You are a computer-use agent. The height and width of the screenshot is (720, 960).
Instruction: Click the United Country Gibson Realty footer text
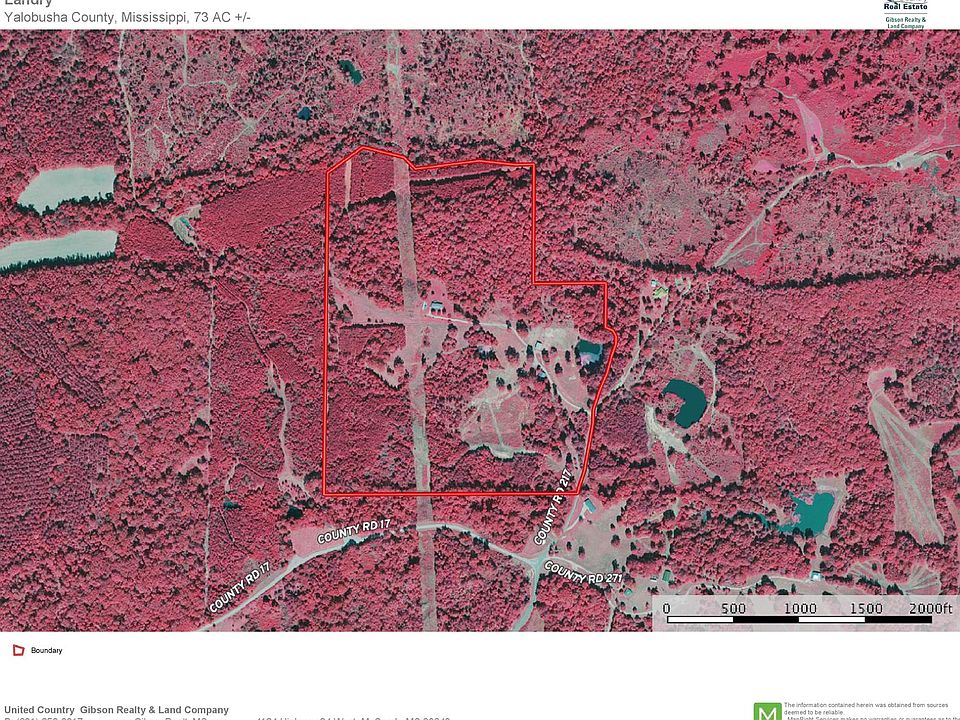[x=116, y=710]
